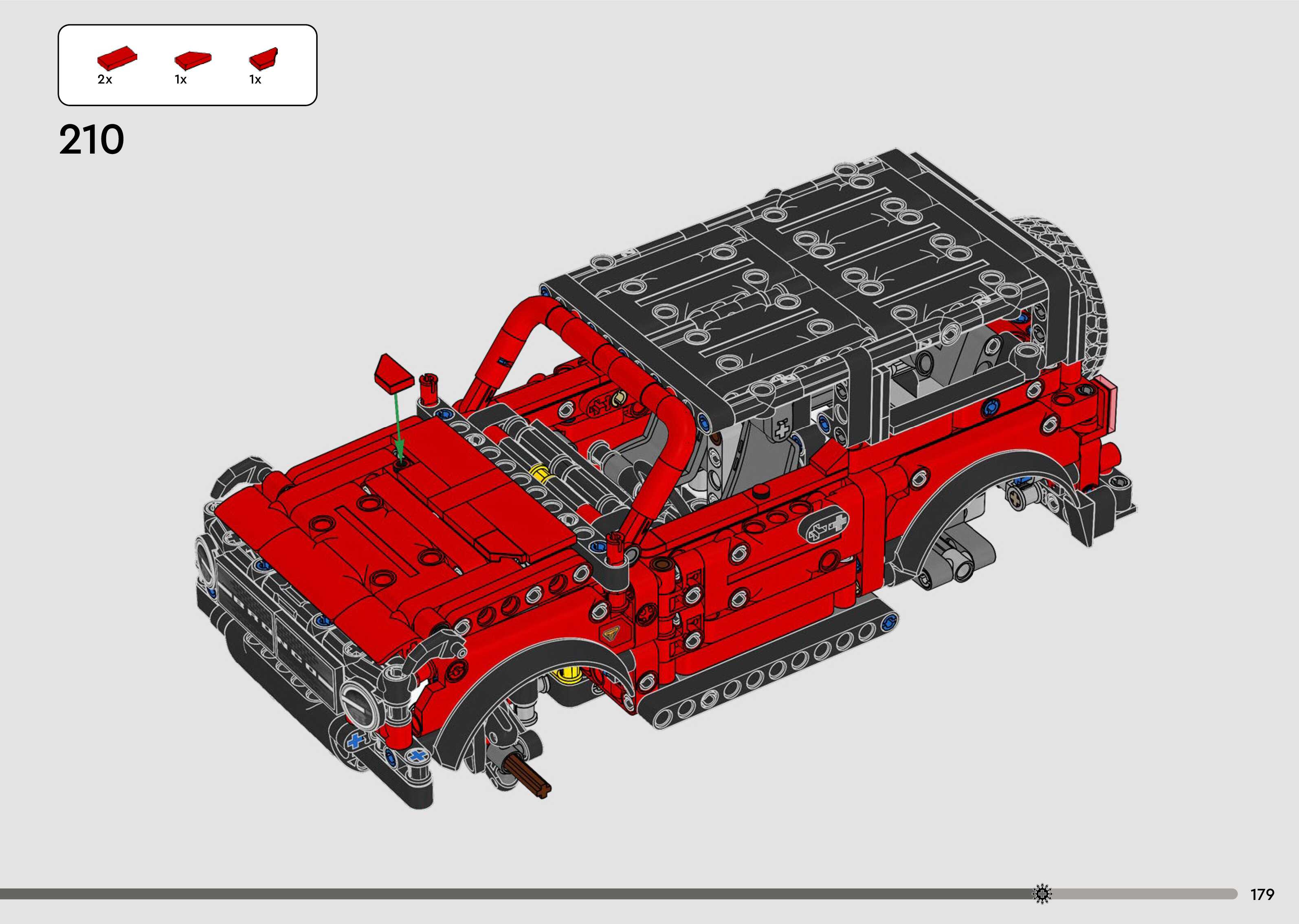Click the page number 179

point(1262,894)
